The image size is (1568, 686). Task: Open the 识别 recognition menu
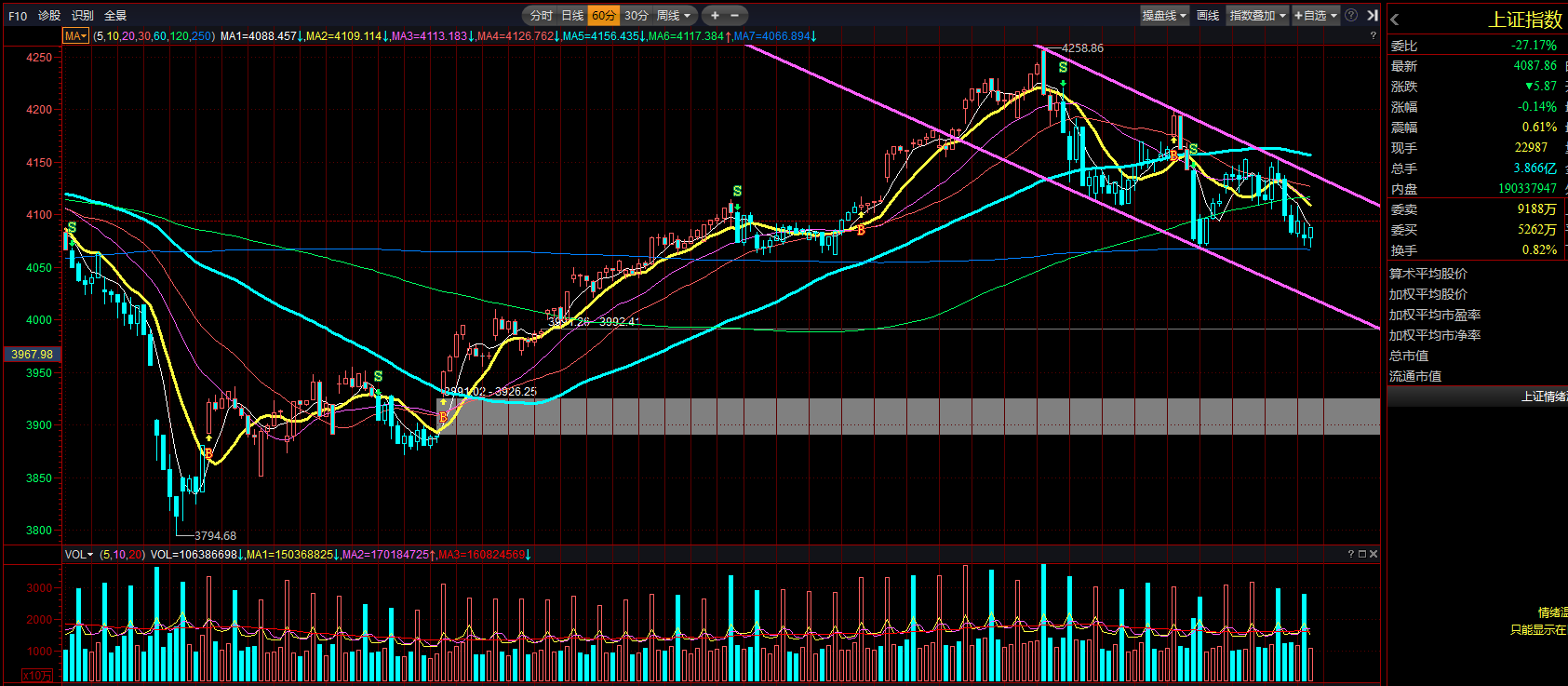pos(83,16)
